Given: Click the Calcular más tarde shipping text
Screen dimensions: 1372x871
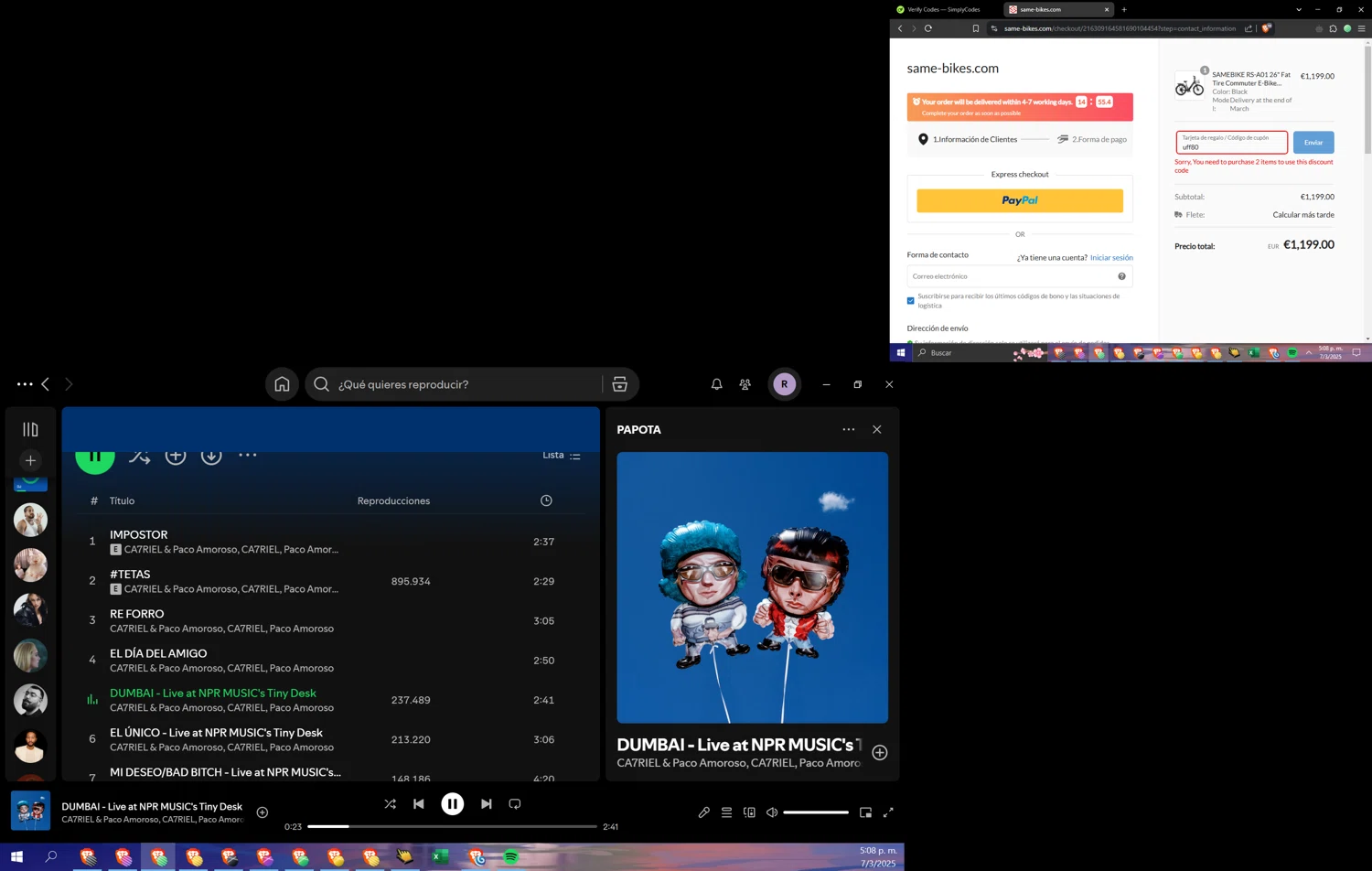Looking at the screenshot, I should [x=1303, y=215].
